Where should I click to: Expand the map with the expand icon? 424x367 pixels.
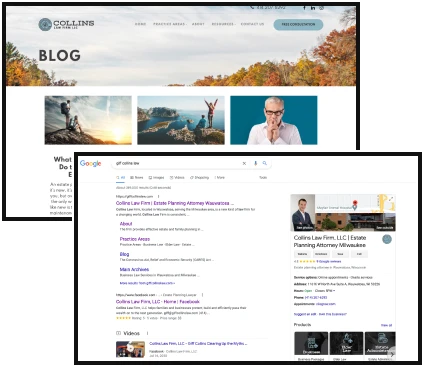click(x=391, y=199)
